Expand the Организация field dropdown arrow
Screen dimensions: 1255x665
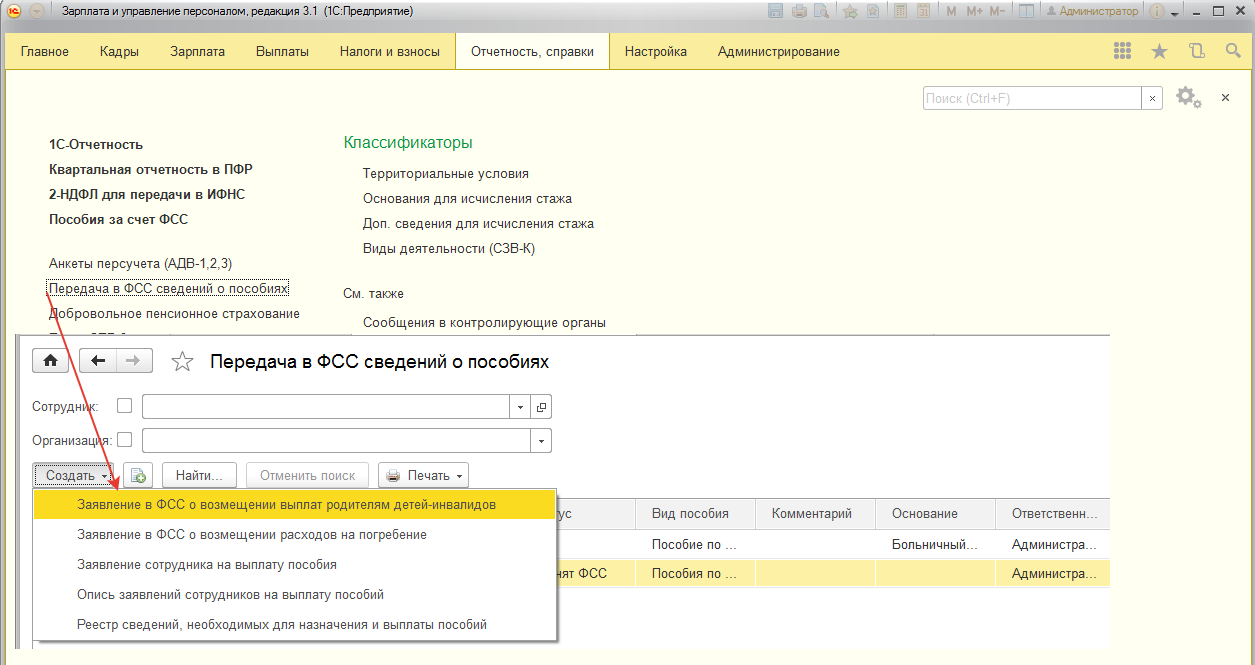click(541, 441)
